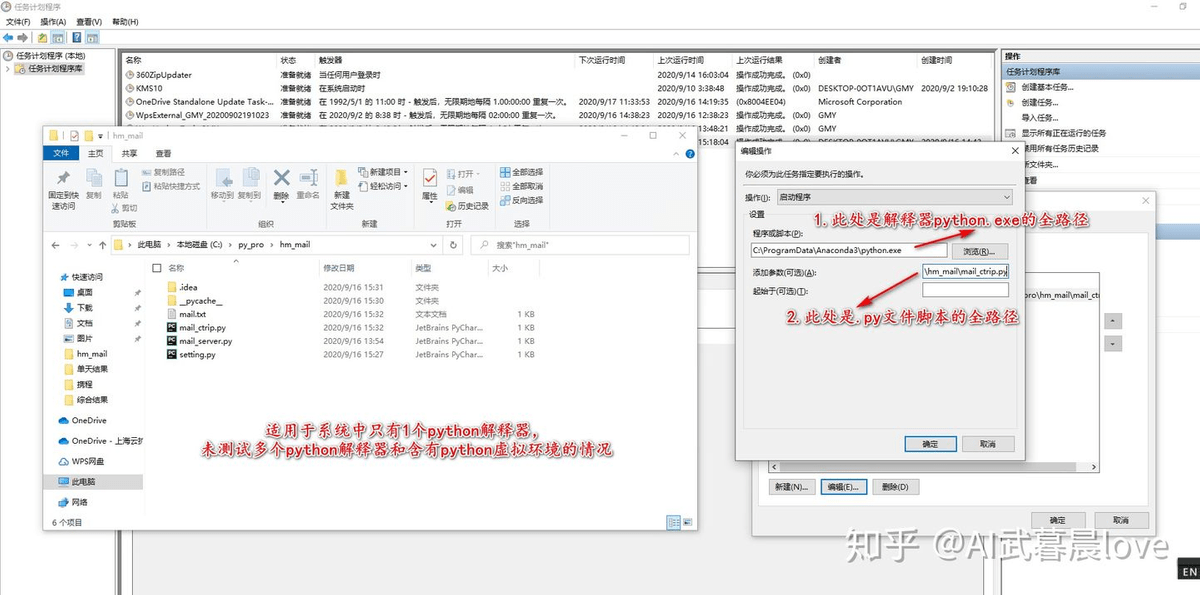The width and height of the screenshot is (1200, 595).
Task: Open the 操作(A) menu in Task Scheduler
Action: tap(53, 21)
